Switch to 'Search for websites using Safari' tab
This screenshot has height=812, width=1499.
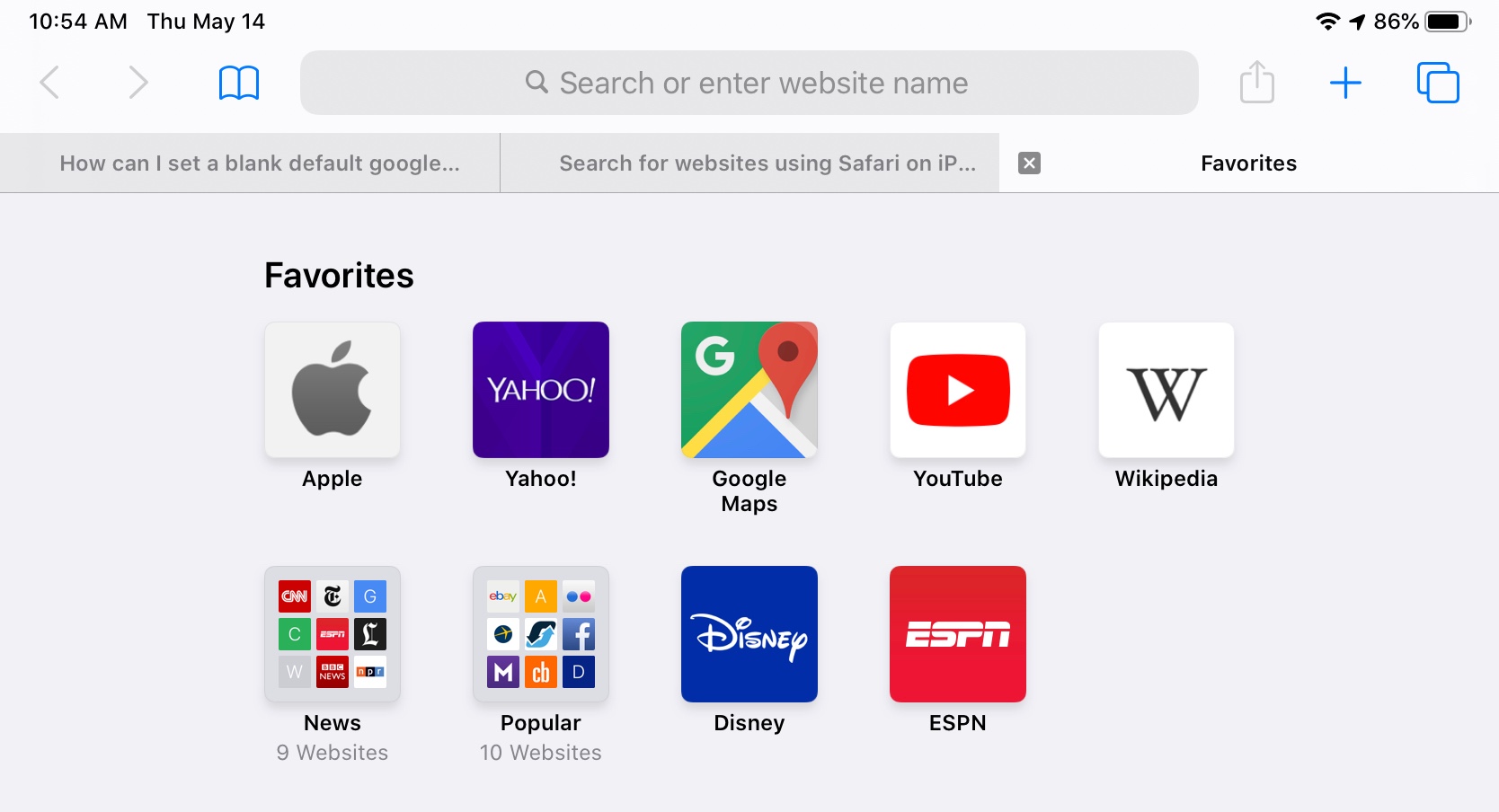tap(749, 163)
